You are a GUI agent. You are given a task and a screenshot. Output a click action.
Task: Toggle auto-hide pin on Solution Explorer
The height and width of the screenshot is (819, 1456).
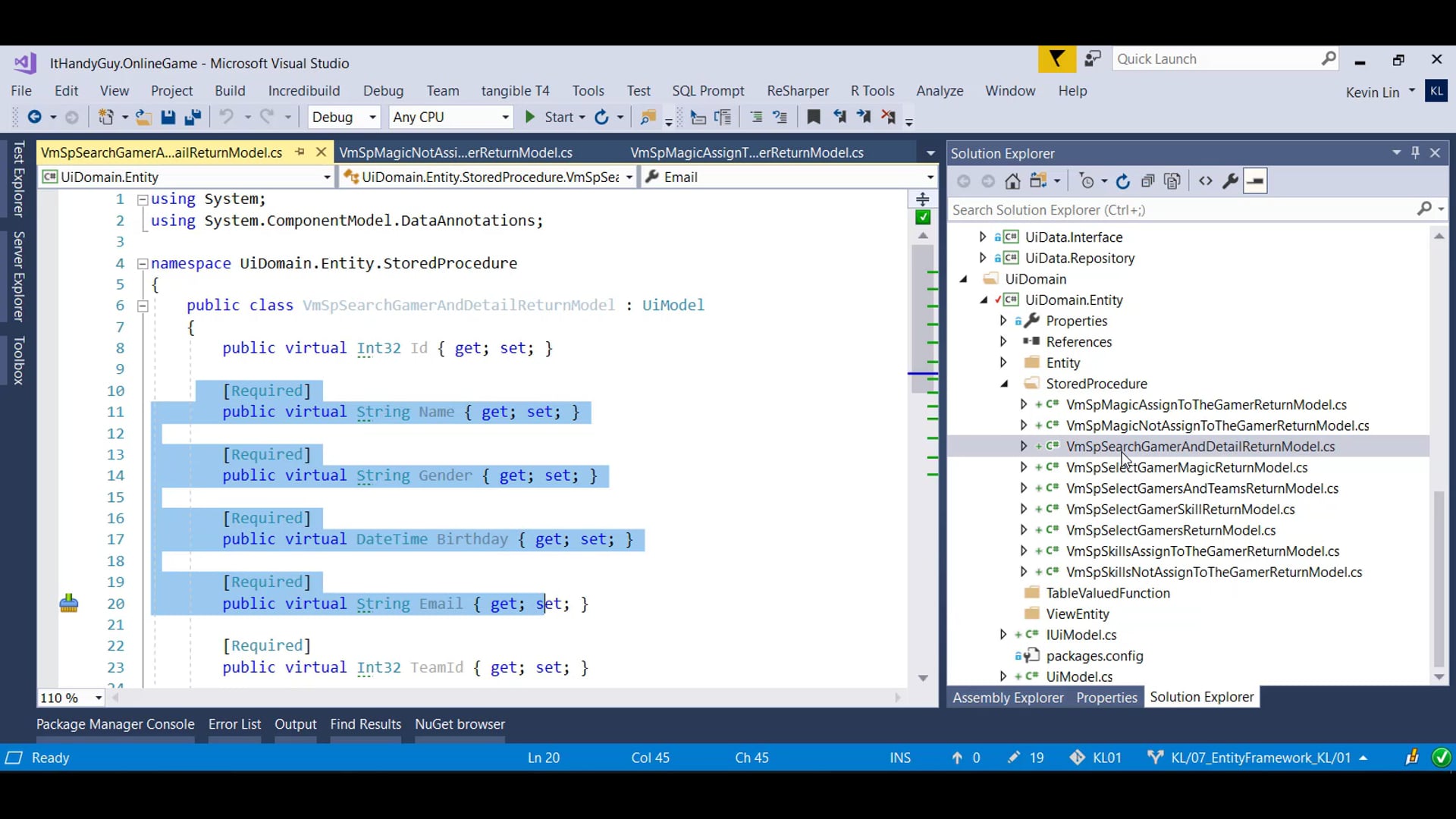pyautogui.click(x=1415, y=152)
